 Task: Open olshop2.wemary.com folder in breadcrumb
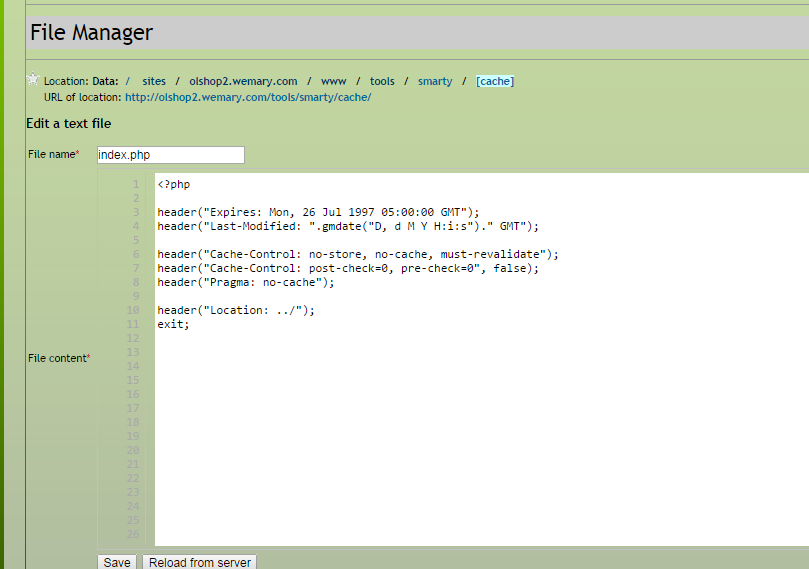point(243,81)
